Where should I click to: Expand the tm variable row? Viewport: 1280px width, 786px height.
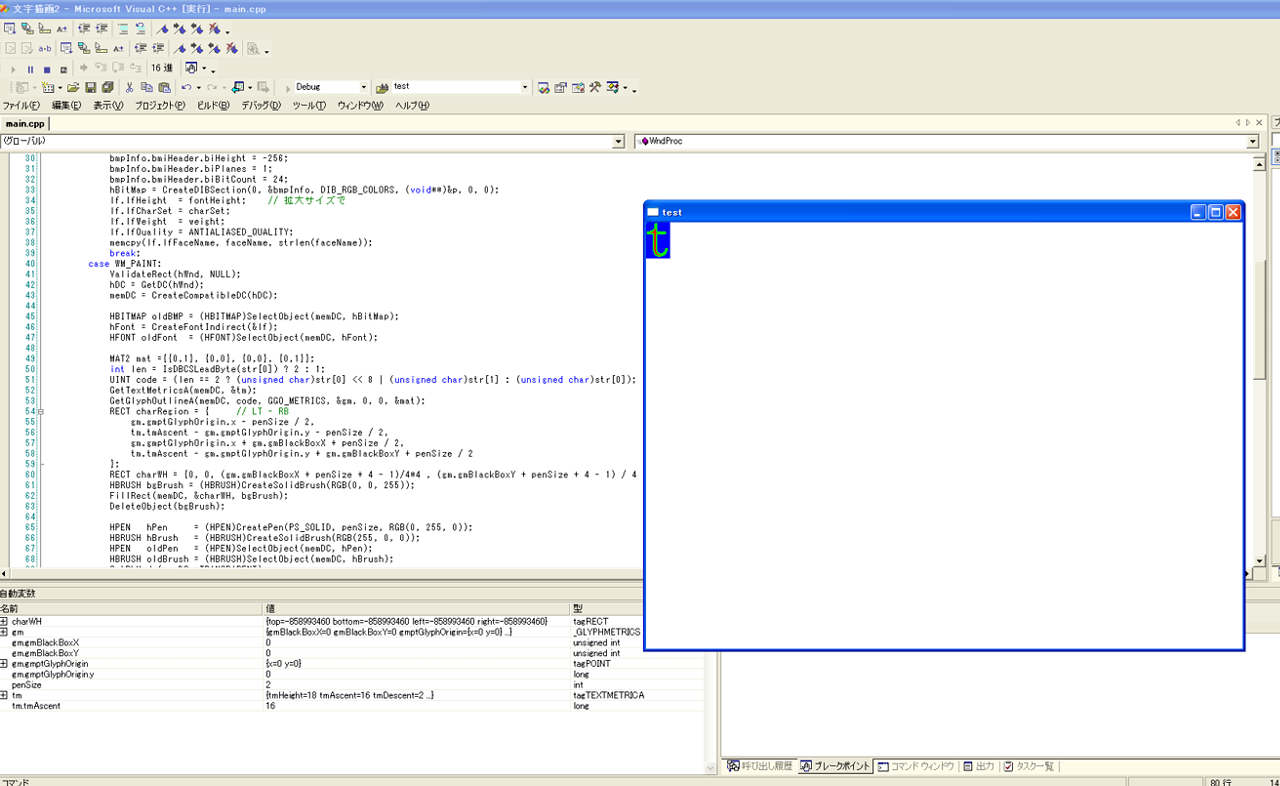4,695
